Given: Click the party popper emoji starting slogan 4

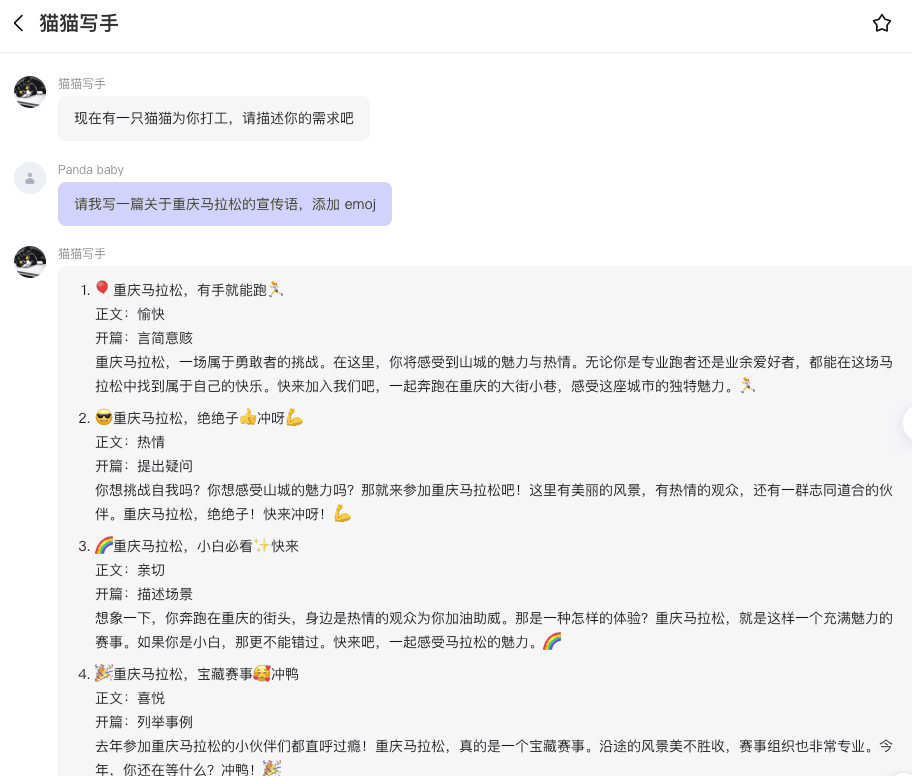Looking at the screenshot, I should [103, 674].
